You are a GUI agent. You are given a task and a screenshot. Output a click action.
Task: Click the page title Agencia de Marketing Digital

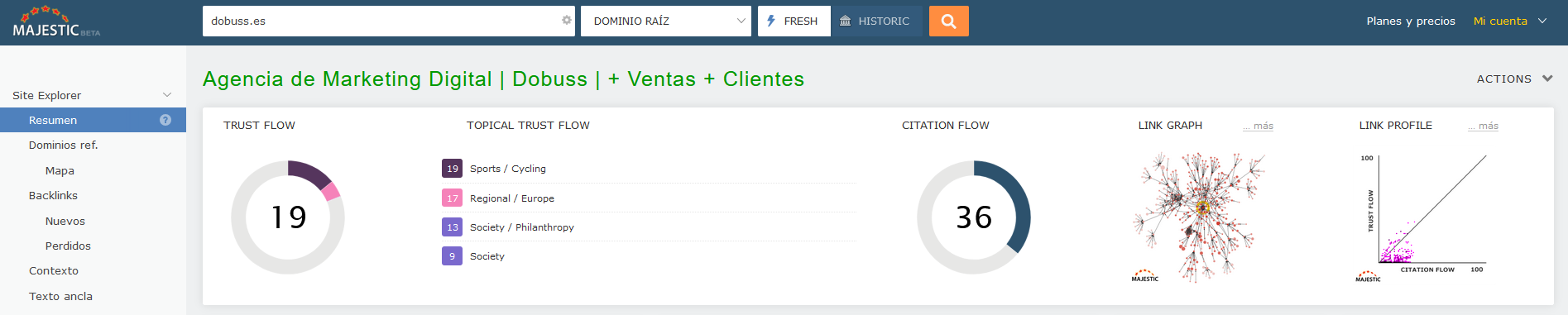click(x=503, y=79)
